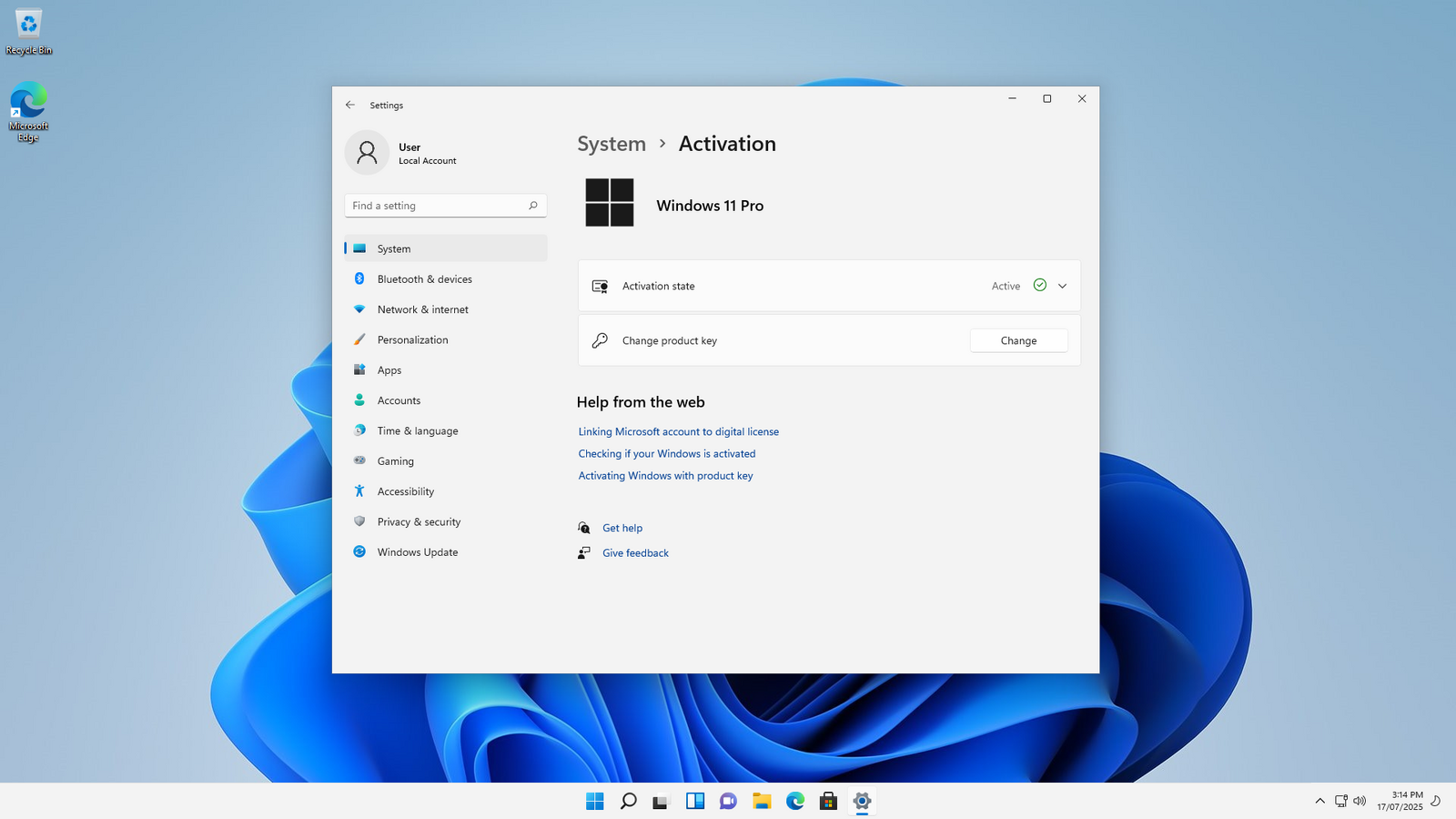Click the User account avatar icon
Viewport: 1456px width, 819px height.
pyautogui.click(x=367, y=152)
